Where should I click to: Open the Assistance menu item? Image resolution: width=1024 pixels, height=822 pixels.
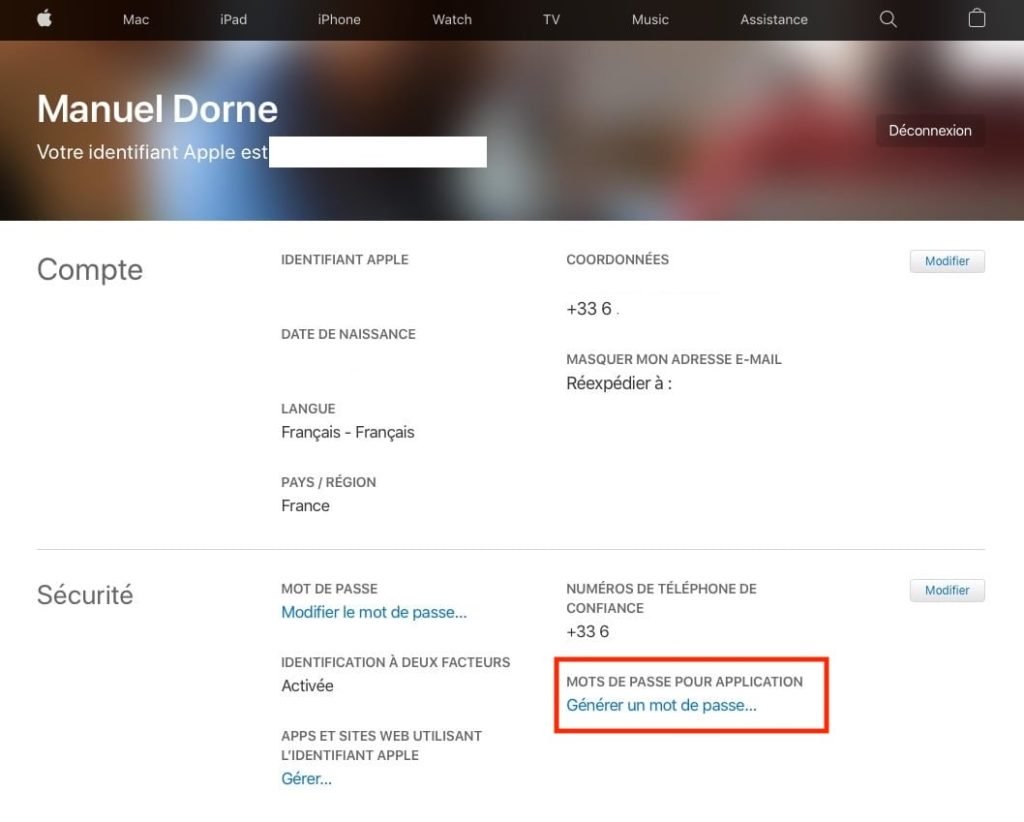(x=774, y=20)
